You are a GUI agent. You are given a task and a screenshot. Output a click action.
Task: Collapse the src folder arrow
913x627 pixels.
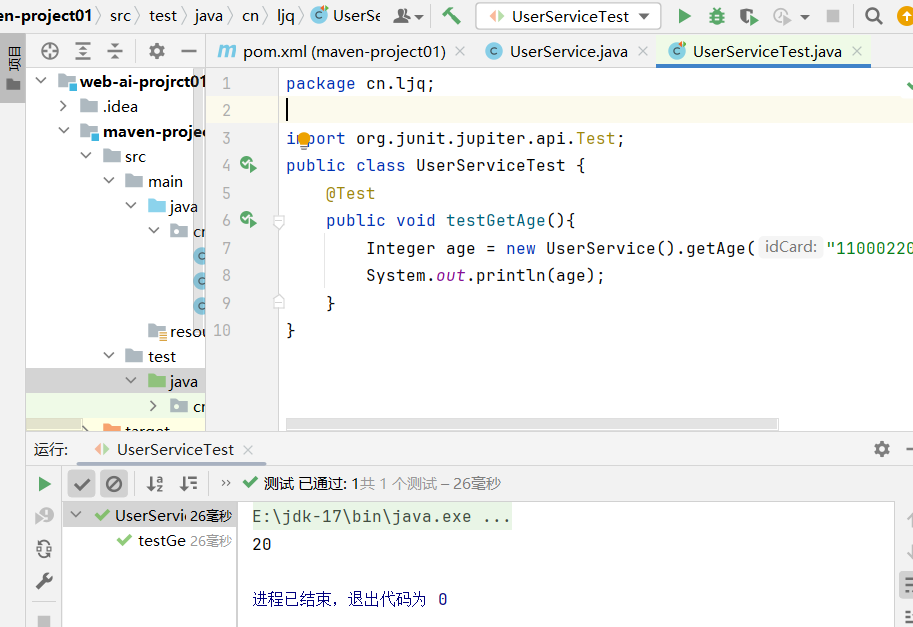(x=86, y=155)
